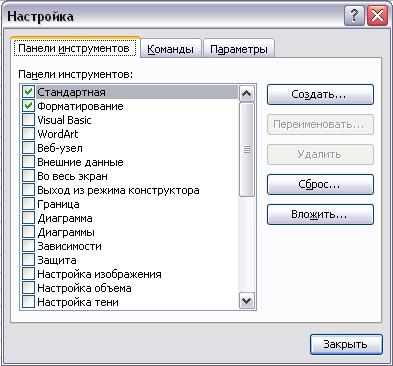Click the scrollbar thumb in toolbar list

coord(247,149)
